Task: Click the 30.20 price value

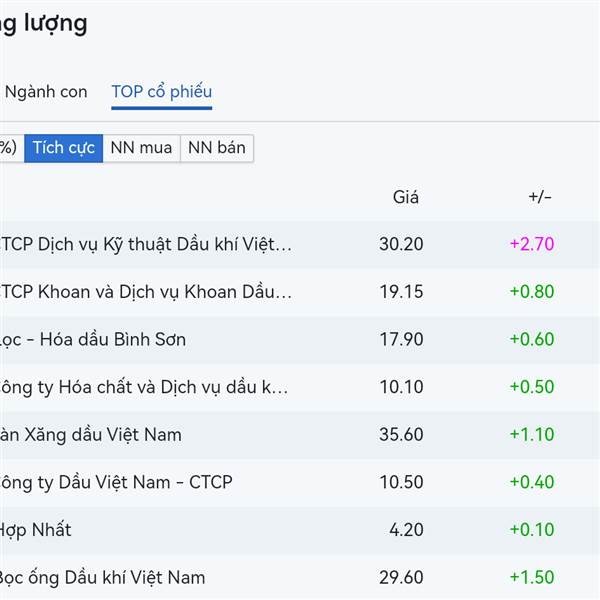Action: 401,244
